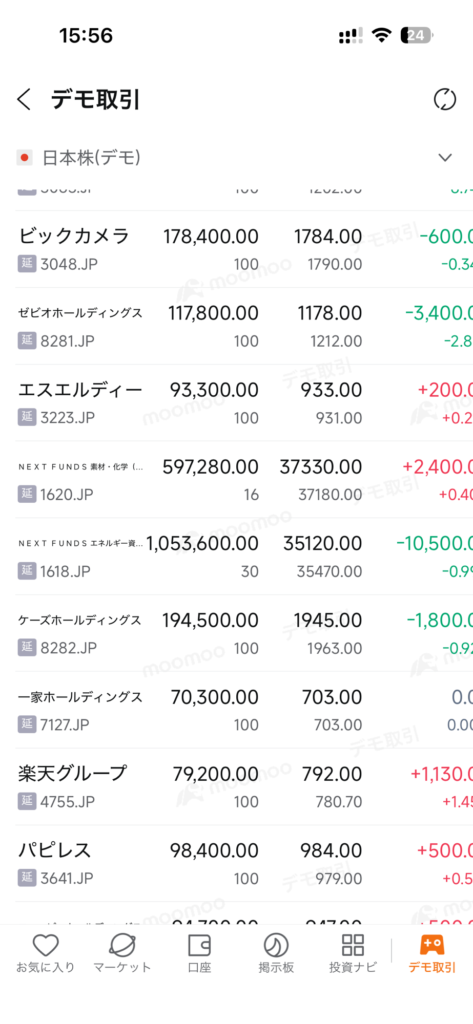Open the 口座 wallet icon
Image resolution: width=473 pixels, height=1024 pixels.
(199, 944)
